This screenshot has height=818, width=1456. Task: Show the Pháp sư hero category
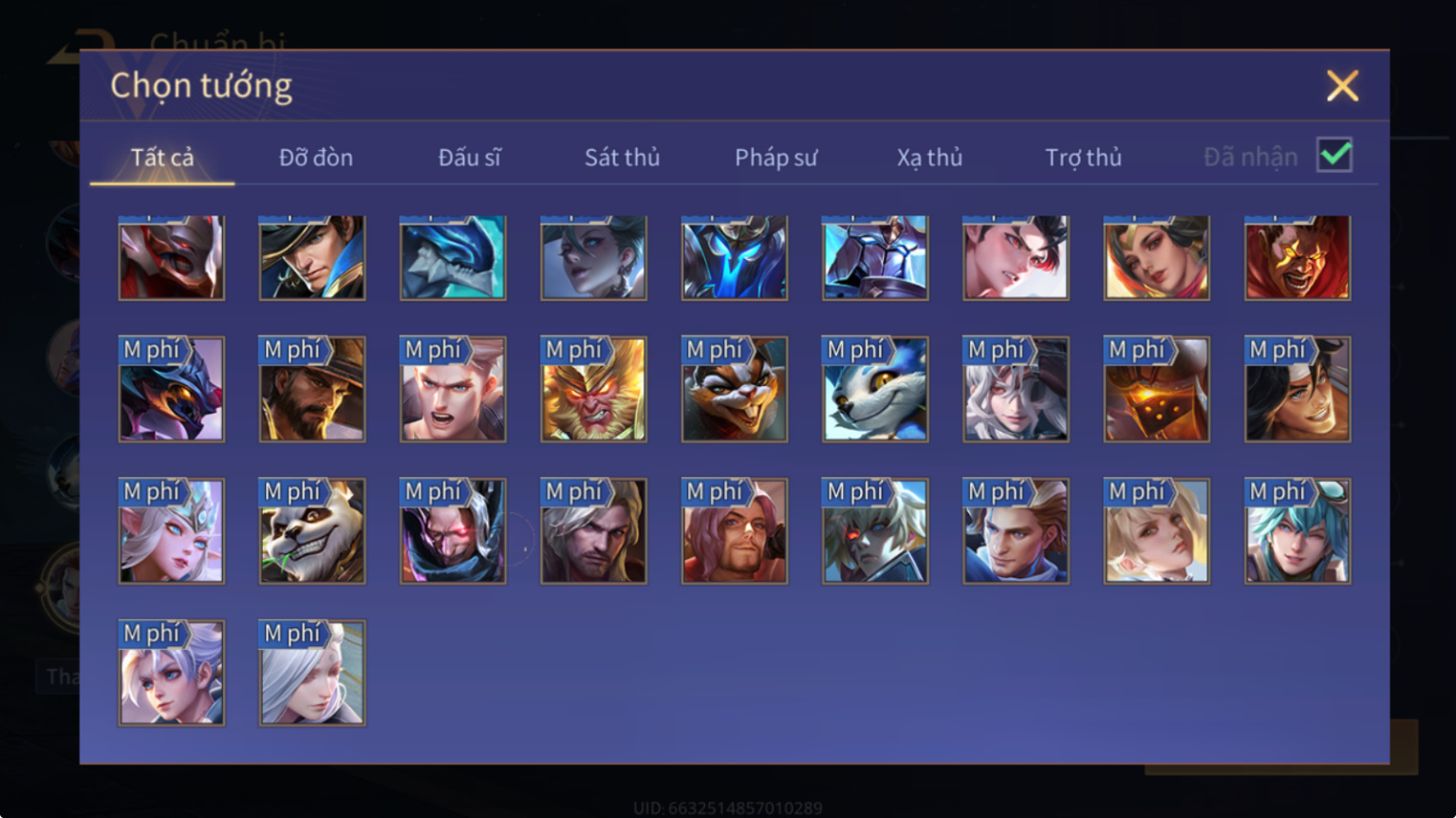[x=775, y=158]
